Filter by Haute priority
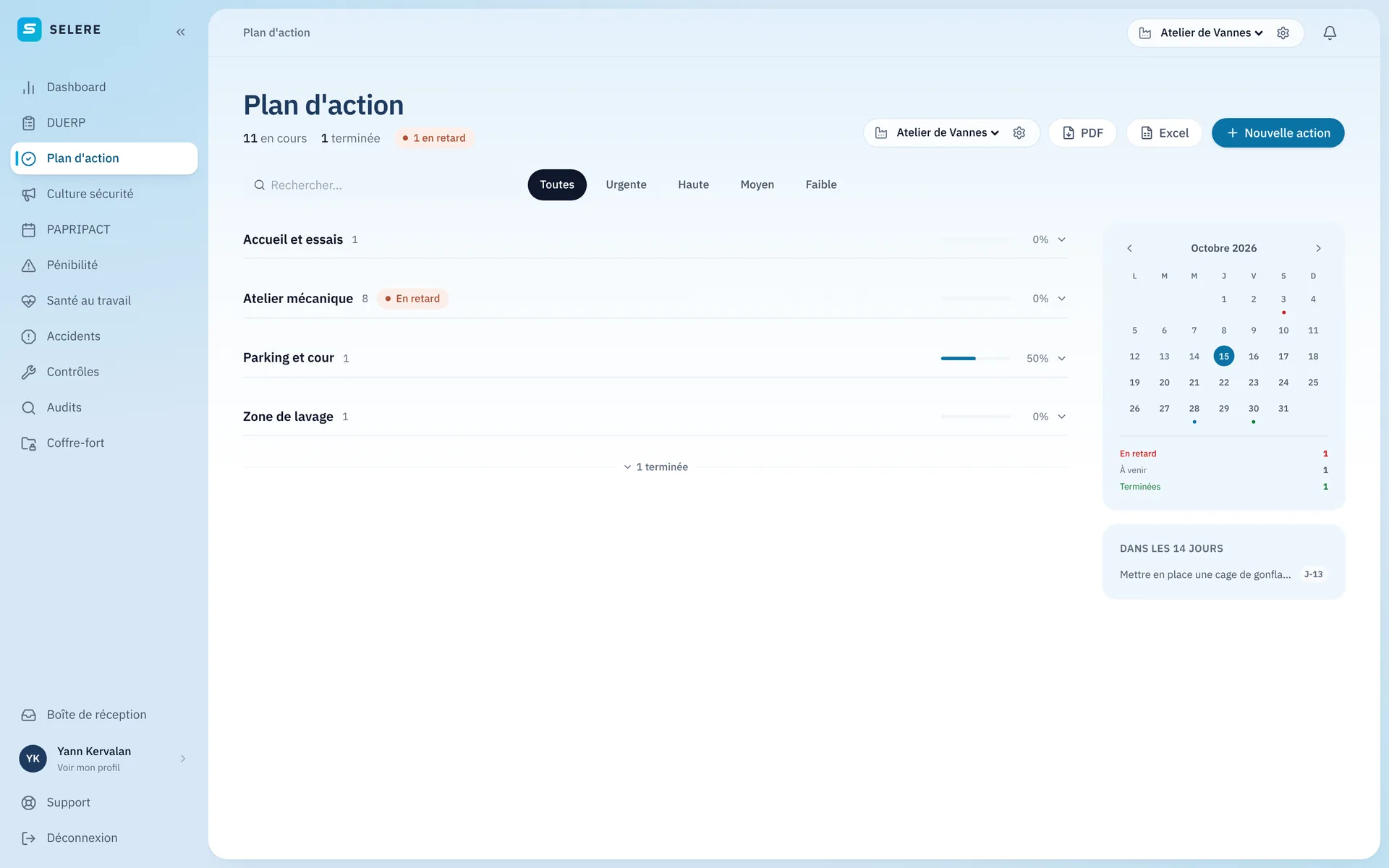Screen dimensions: 1389x868 694,184
